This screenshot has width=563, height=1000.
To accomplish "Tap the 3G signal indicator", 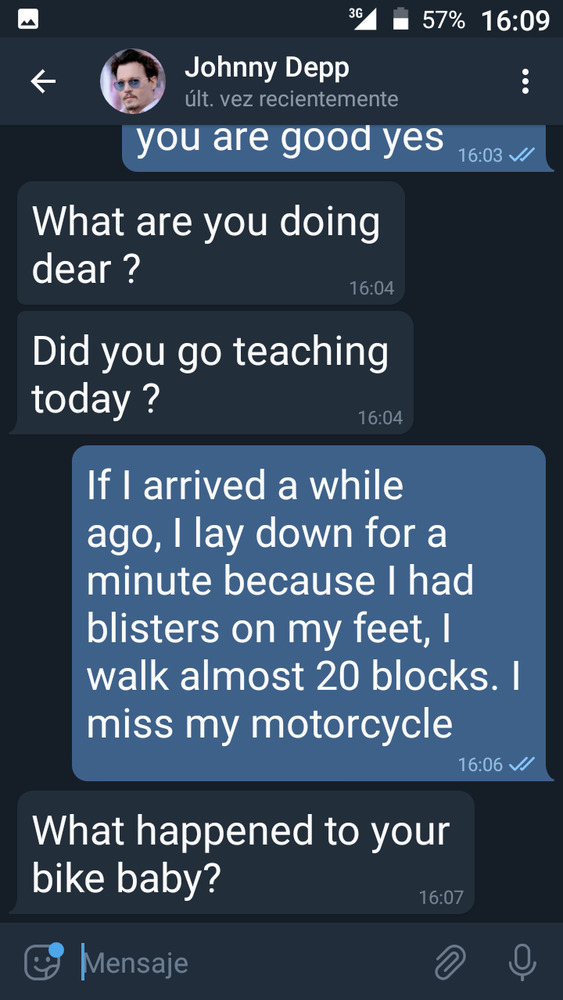I will 363,19.
